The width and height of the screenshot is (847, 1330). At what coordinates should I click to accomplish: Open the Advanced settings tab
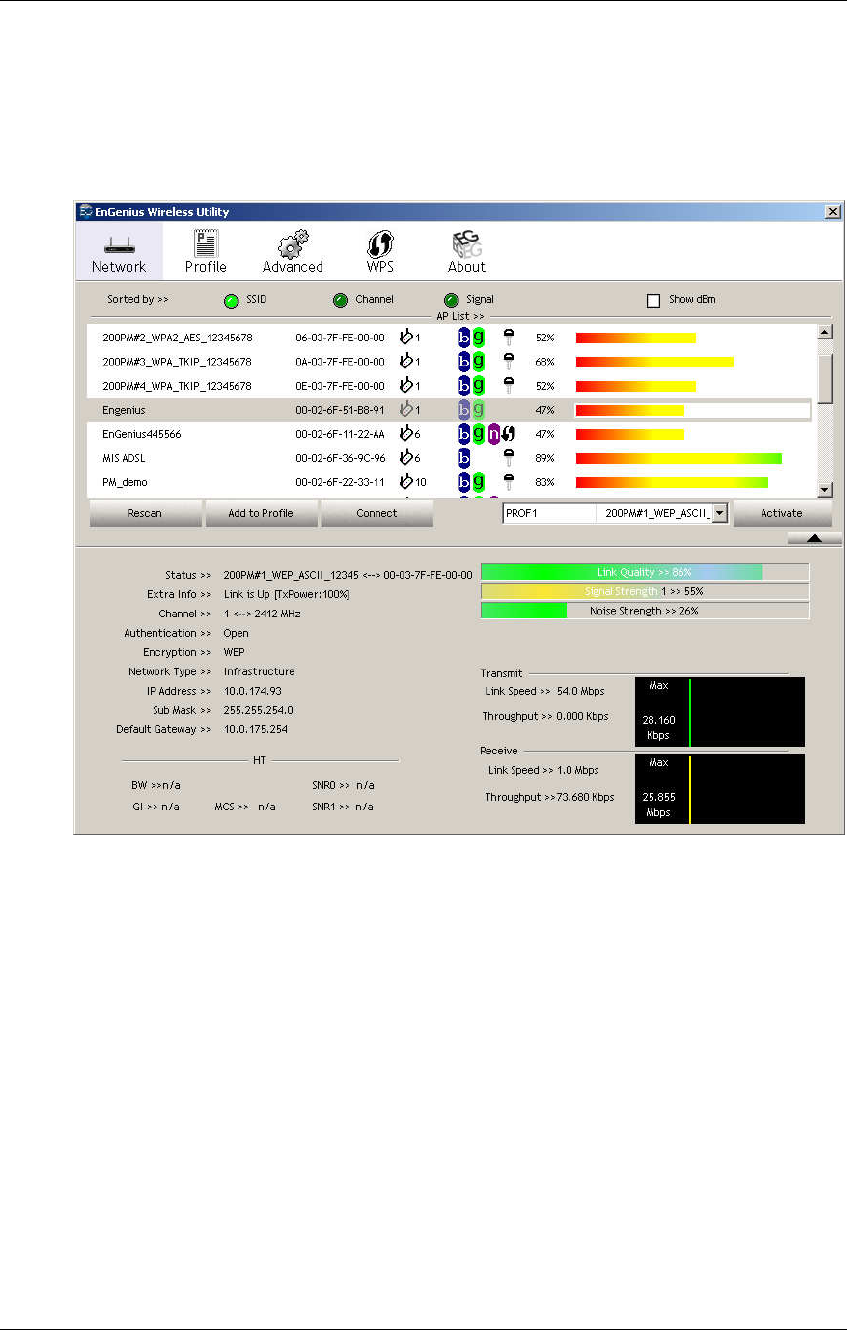coord(292,251)
